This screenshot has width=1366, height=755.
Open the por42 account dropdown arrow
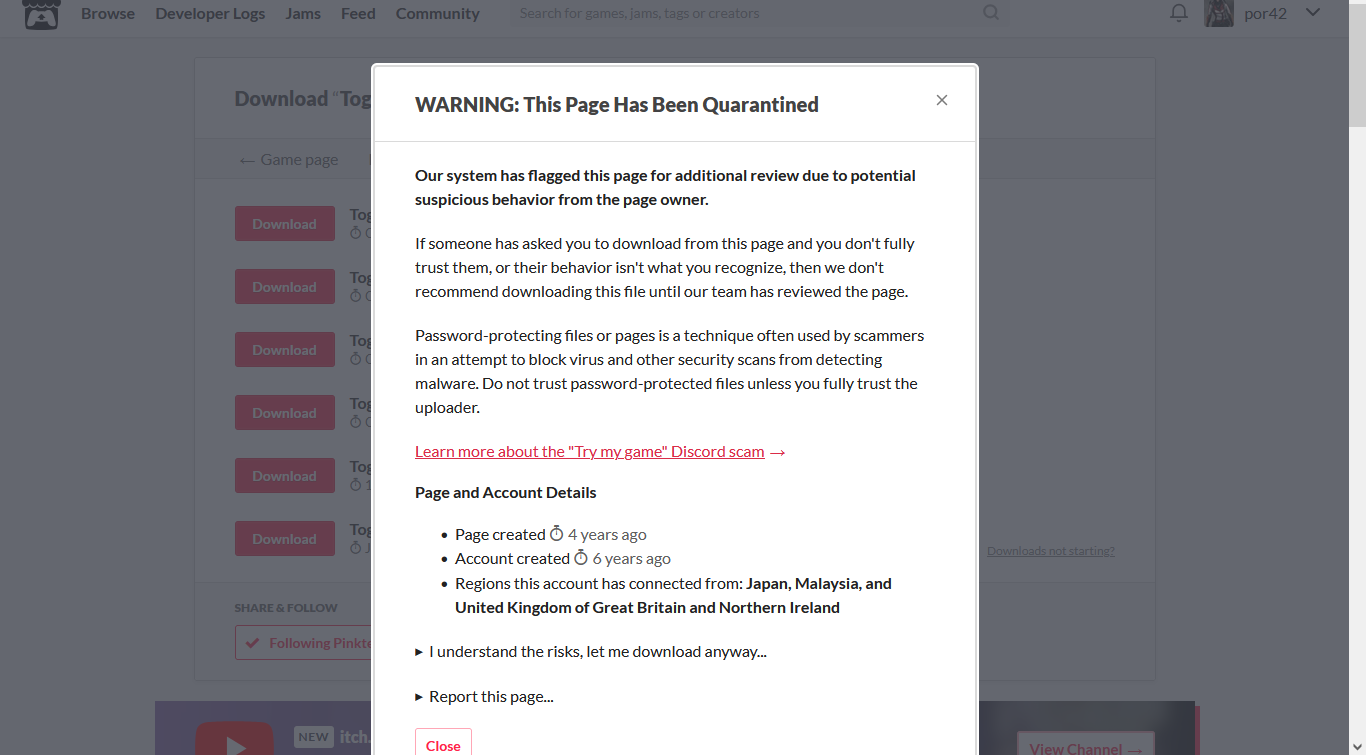pos(1313,13)
